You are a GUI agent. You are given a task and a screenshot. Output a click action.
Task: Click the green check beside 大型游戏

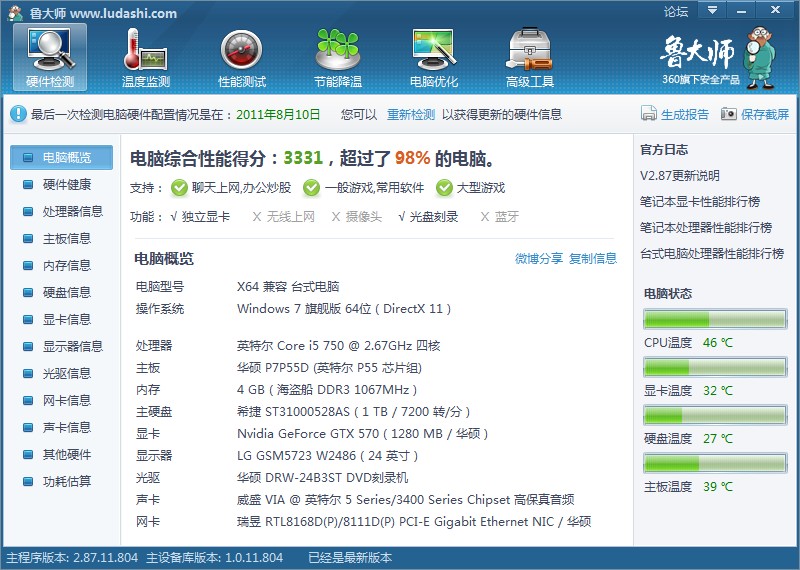444,188
